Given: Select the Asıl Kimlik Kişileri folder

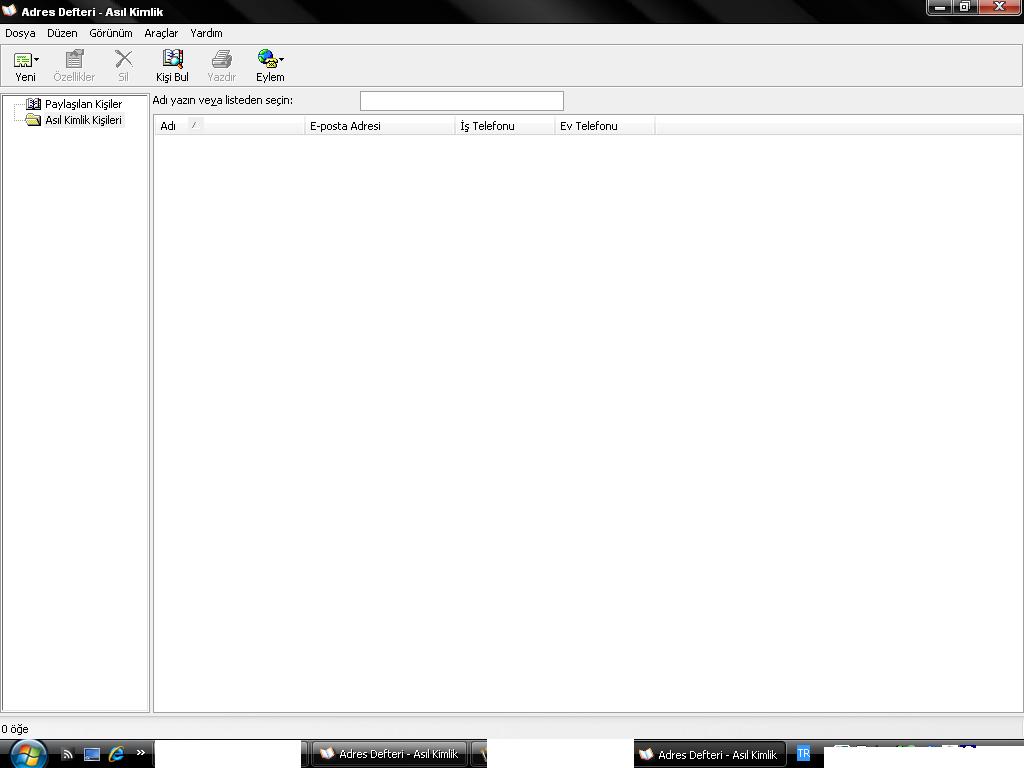Looking at the screenshot, I should click(82, 120).
